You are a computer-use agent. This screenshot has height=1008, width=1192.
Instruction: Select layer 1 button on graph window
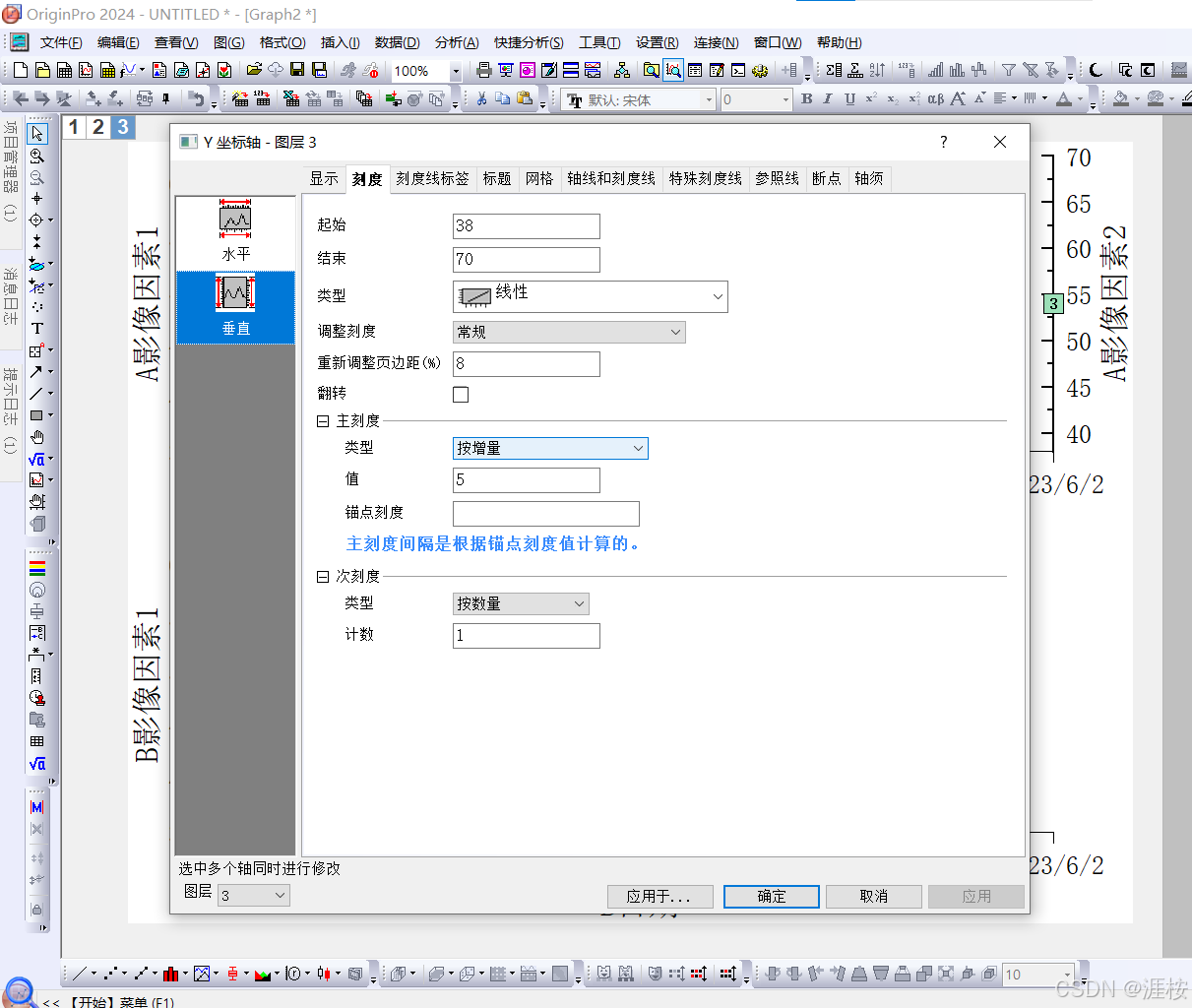(74, 127)
